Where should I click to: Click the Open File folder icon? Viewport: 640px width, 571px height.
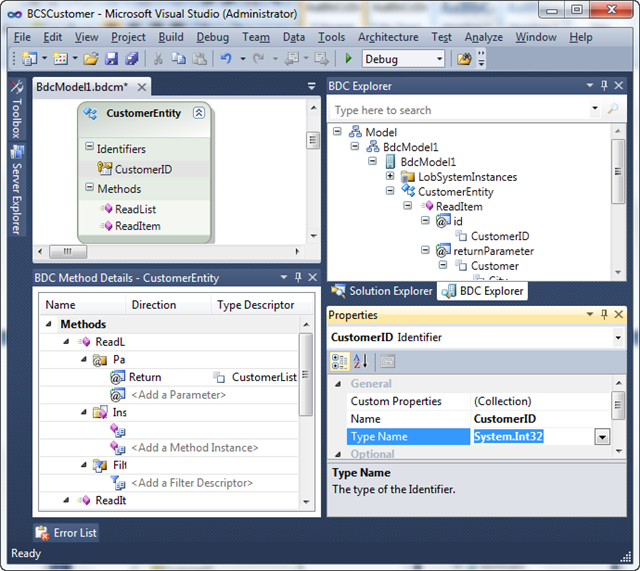(91, 59)
